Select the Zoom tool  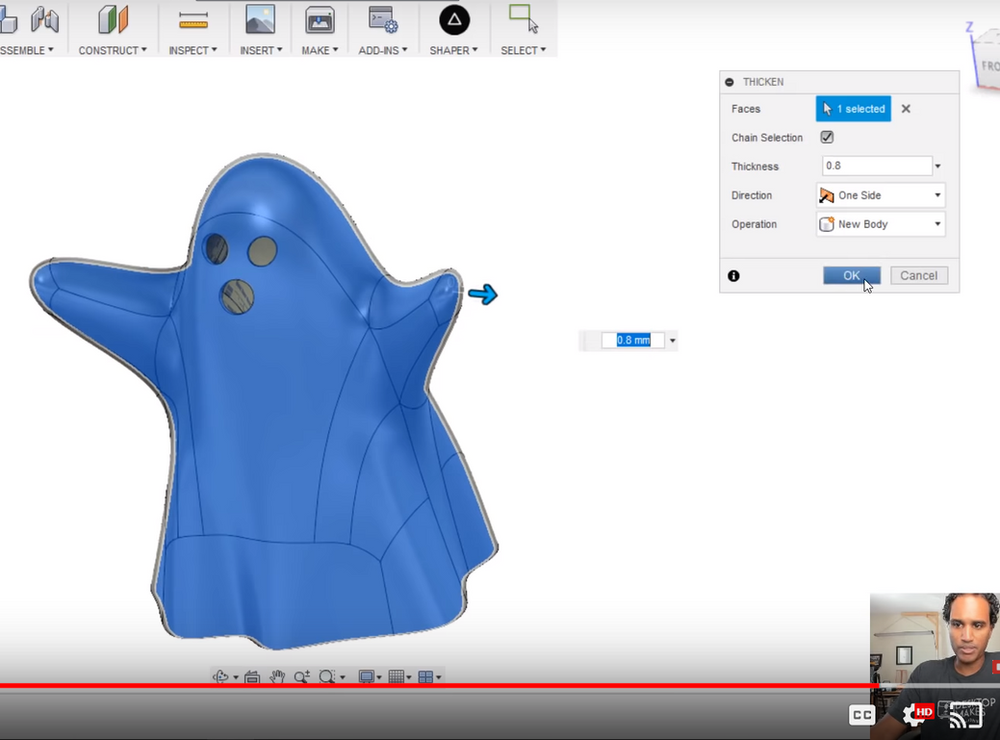(300, 676)
